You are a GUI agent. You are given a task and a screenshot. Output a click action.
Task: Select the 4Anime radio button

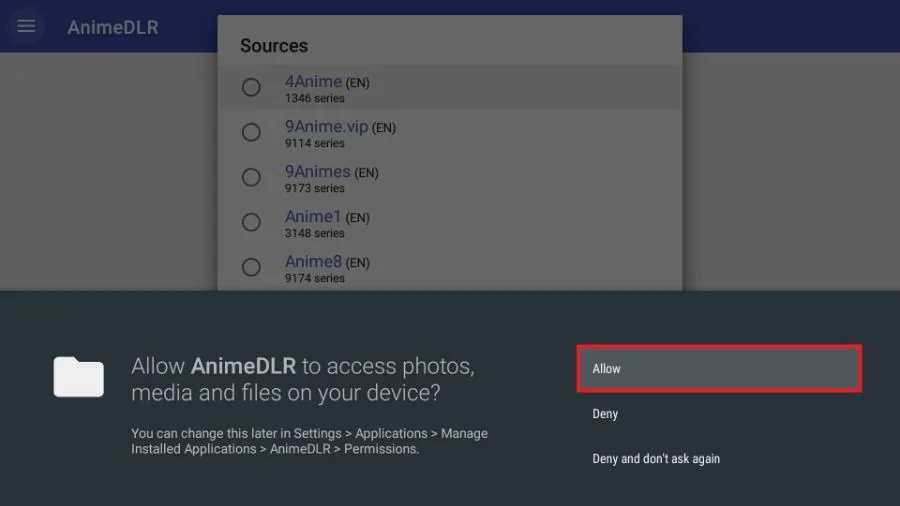point(251,88)
